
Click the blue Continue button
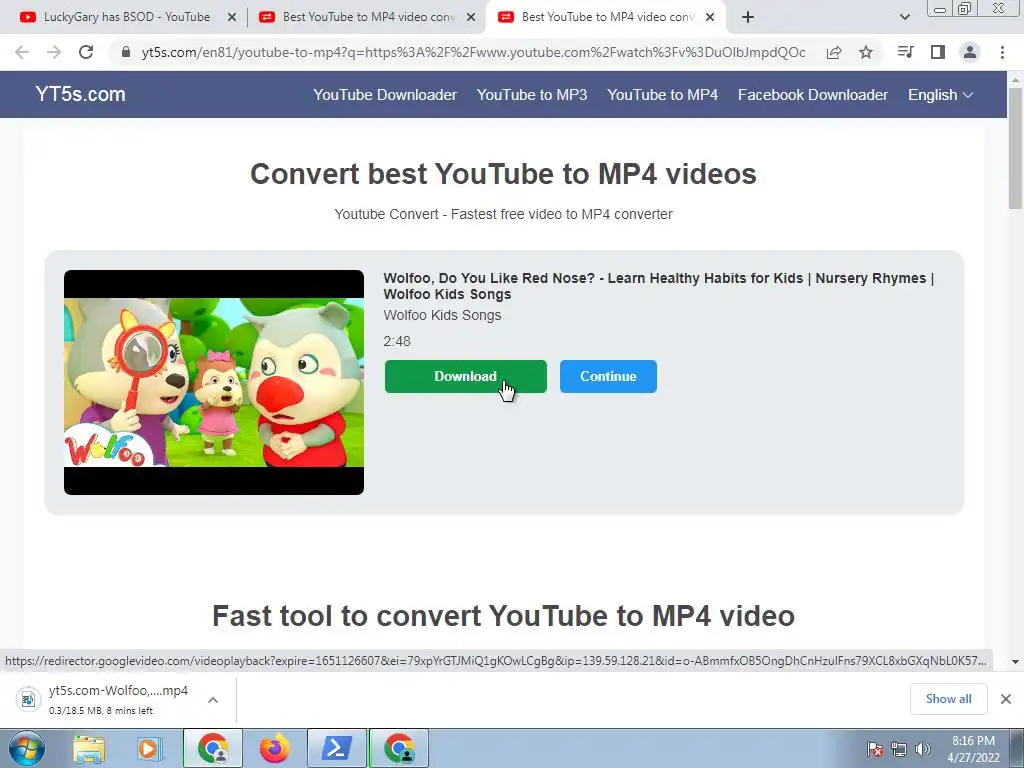coord(608,376)
